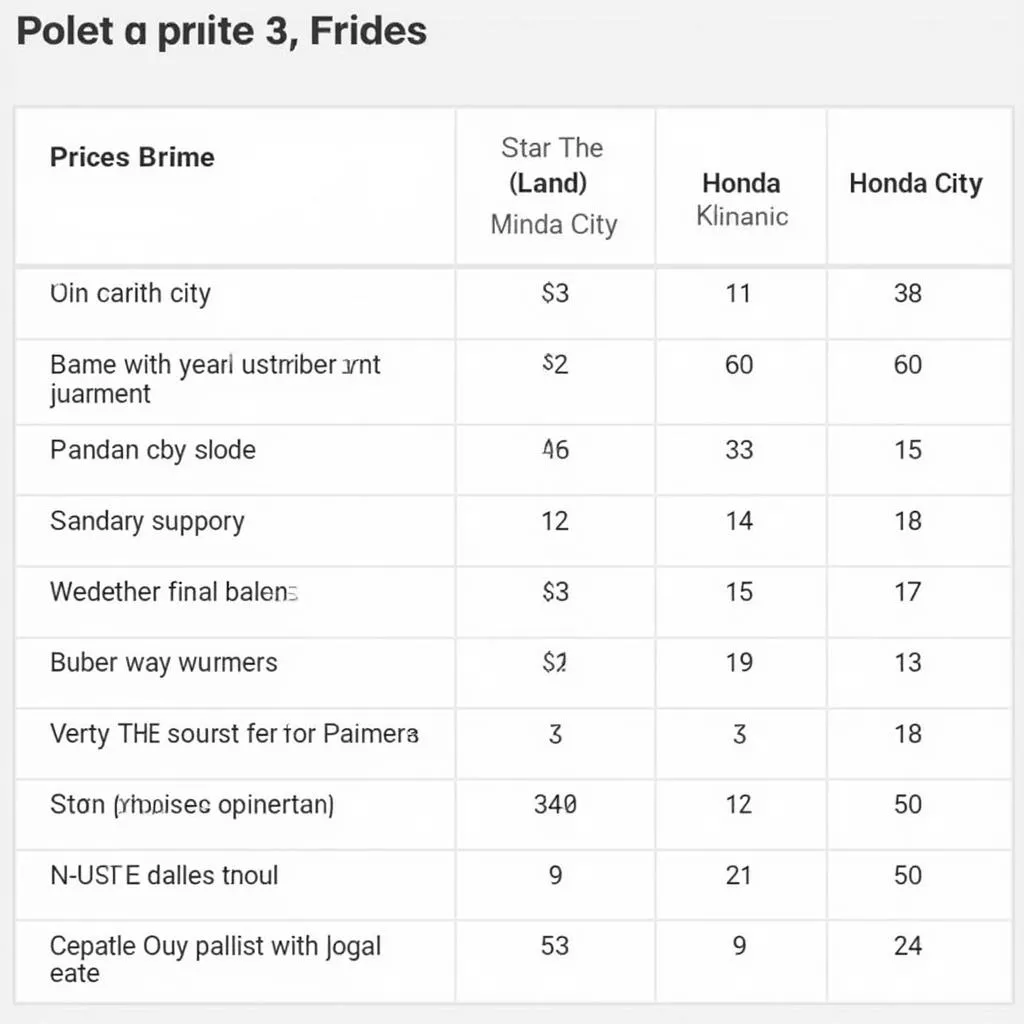
Task: Click the 'Honda Klinanic' column header
Action: pyautogui.click(x=741, y=199)
